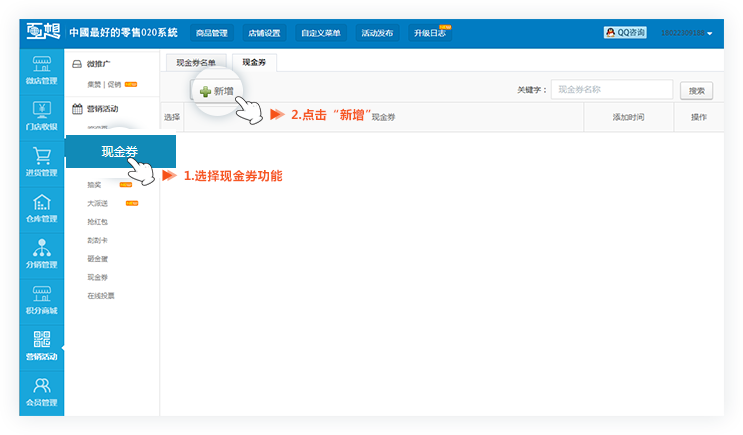Select the 现金券 tab
743x435 pixels.
[254, 63]
